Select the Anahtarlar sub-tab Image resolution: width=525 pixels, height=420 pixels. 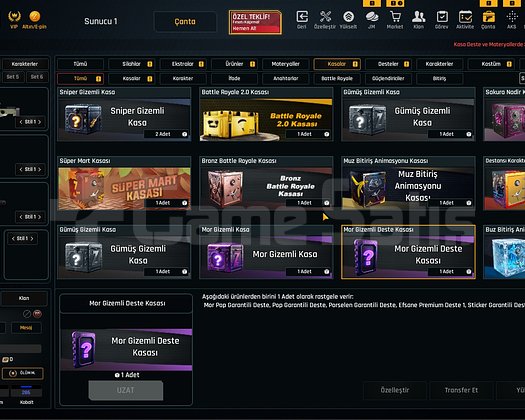pos(286,78)
